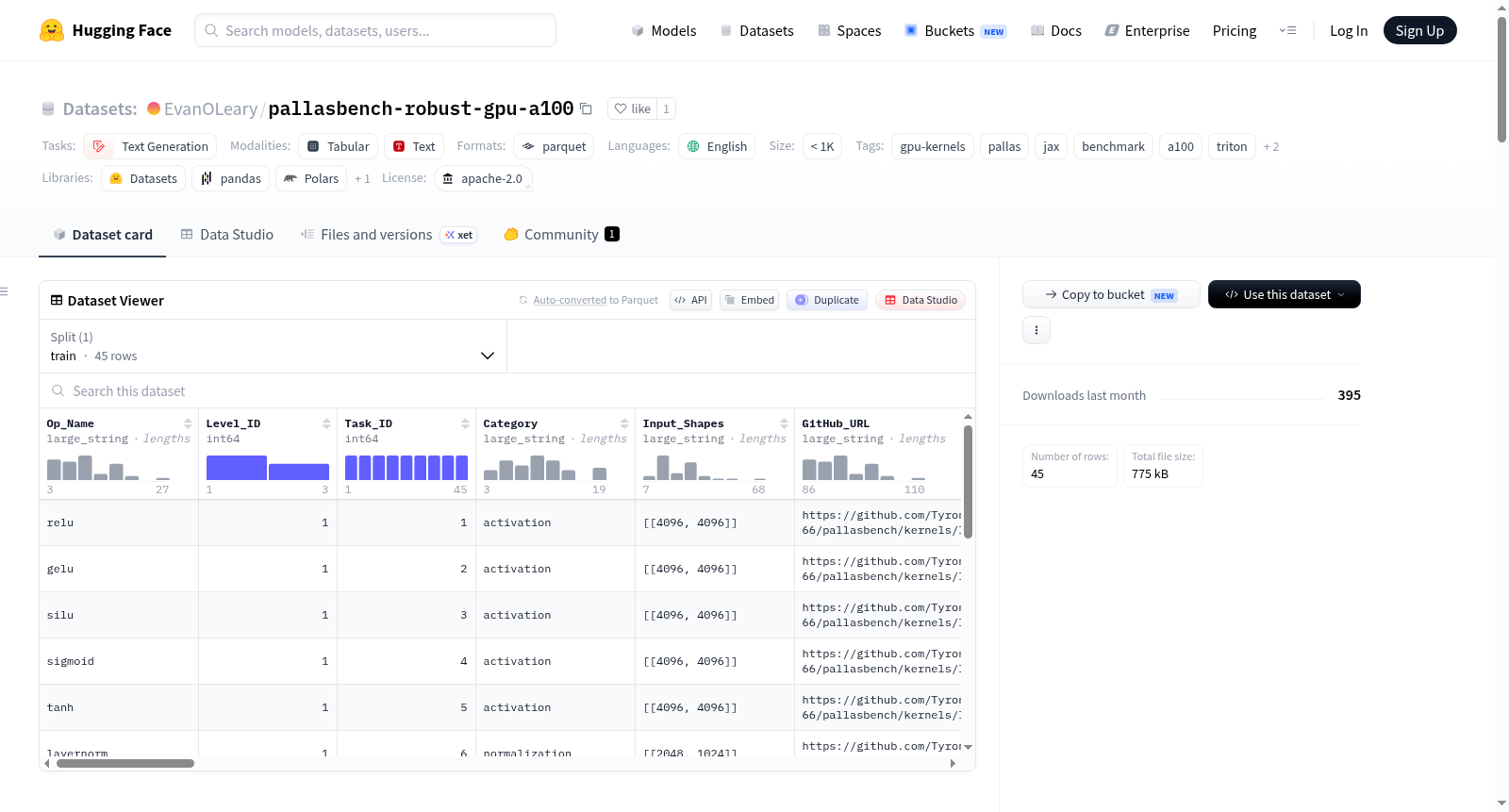Click the API button in viewer
This screenshot has height=812, width=1509.
pyautogui.click(x=690, y=300)
